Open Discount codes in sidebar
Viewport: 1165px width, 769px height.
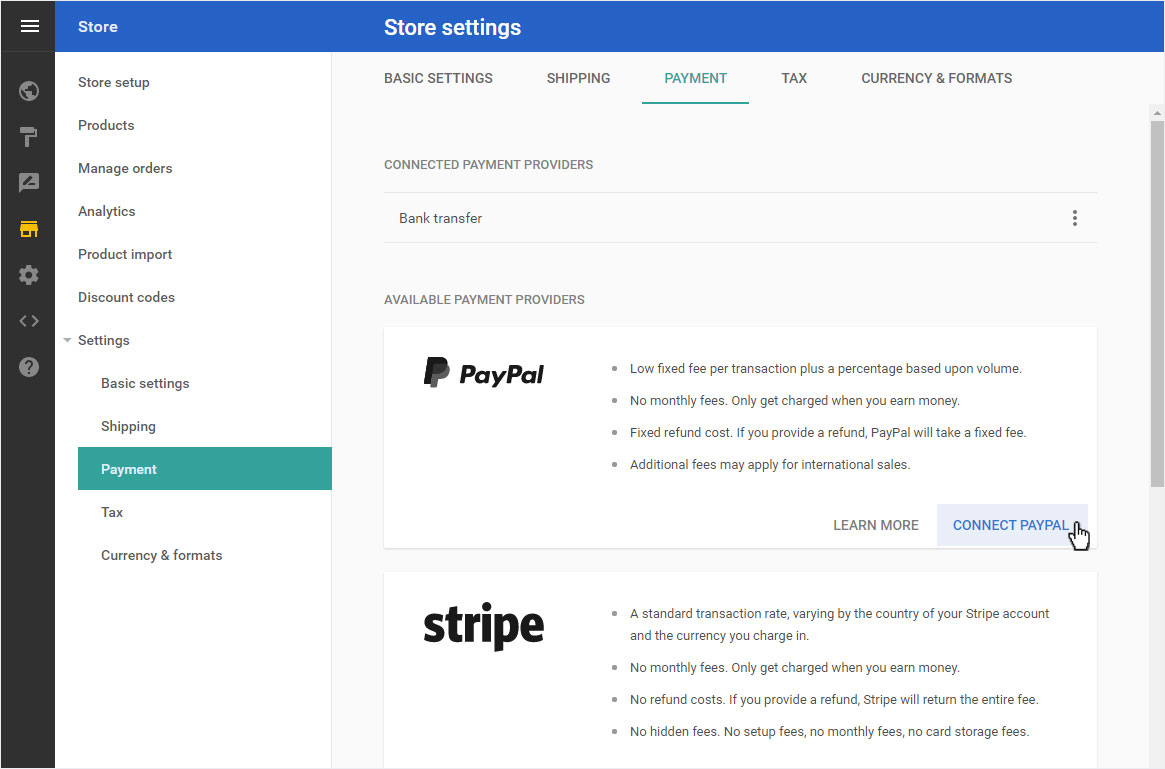pyautogui.click(x=126, y=297)
